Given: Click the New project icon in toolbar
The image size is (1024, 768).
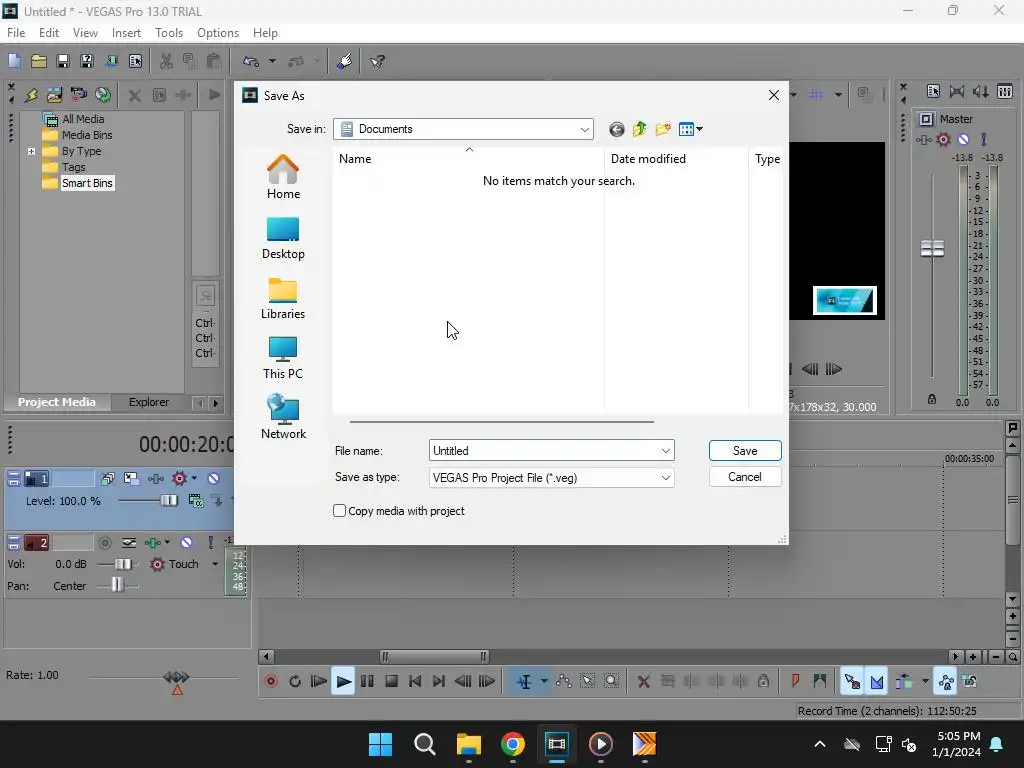Looking at the screenshot, I should coord(14,61).
